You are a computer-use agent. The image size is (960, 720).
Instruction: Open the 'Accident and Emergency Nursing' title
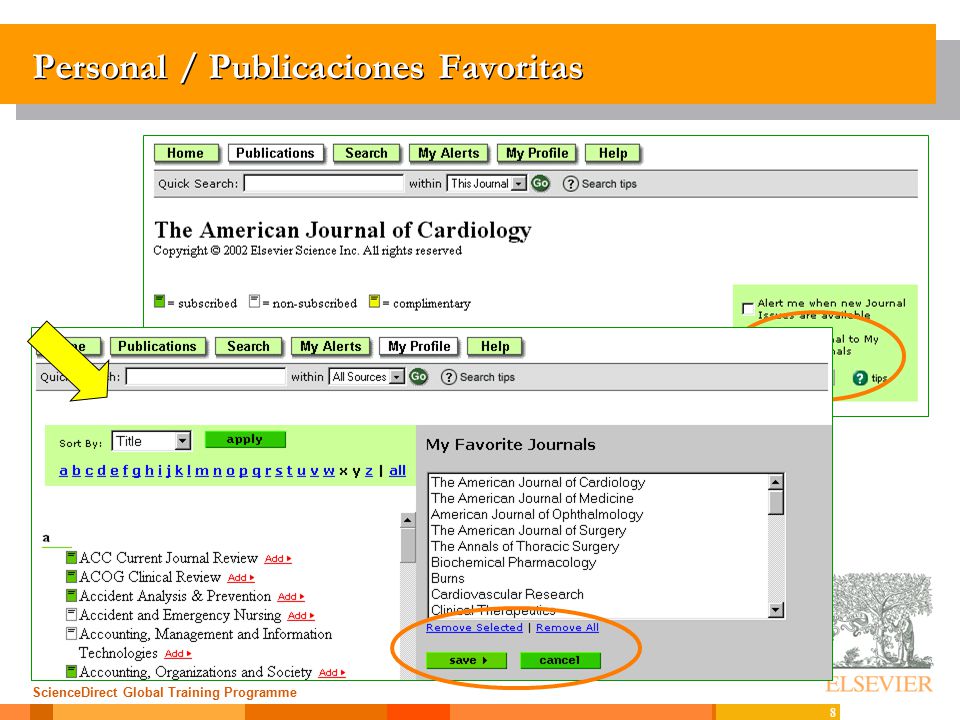point(180,614)
